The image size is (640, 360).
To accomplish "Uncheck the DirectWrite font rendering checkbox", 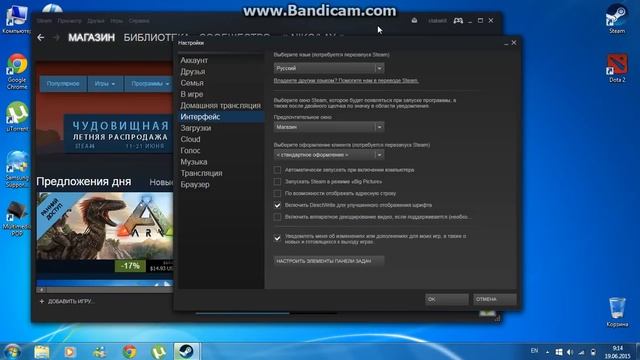I will 278,205.
